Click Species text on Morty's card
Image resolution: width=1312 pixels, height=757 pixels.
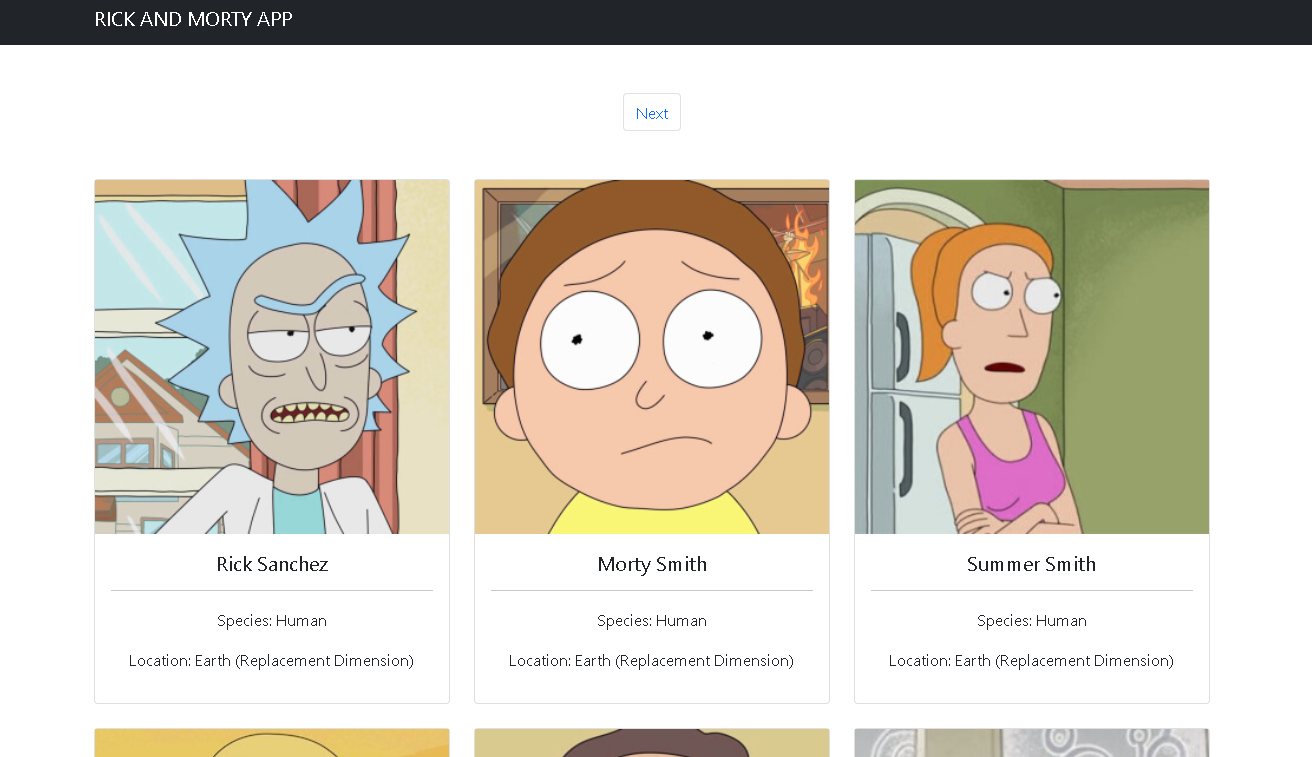click(651, 620)
